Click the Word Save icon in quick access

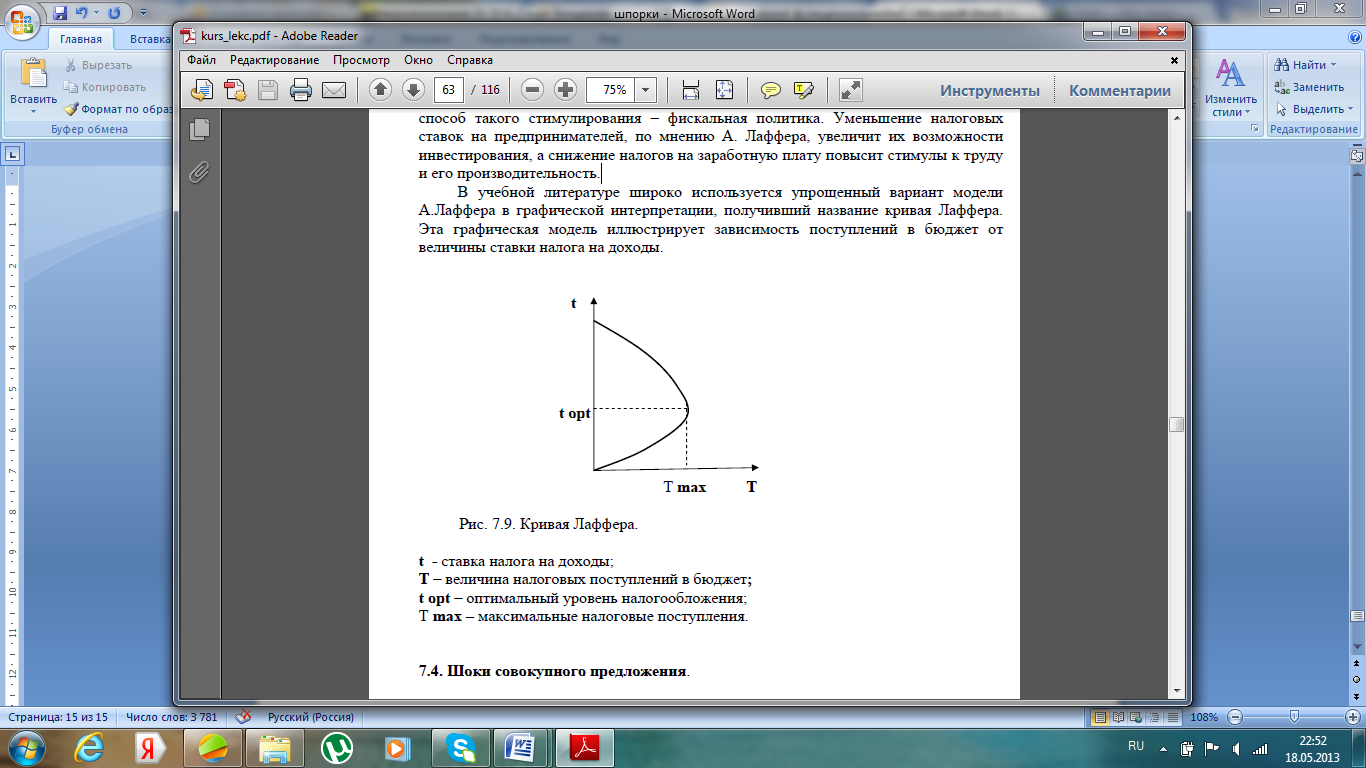coord(61,14)
